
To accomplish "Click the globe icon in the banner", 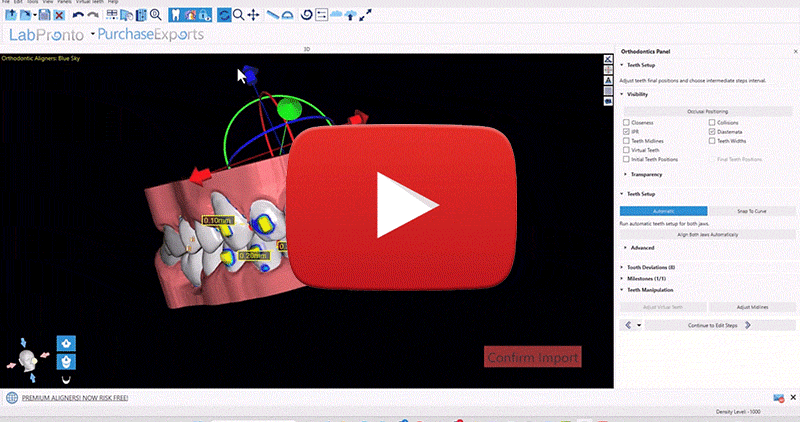I will coord(12,398).
